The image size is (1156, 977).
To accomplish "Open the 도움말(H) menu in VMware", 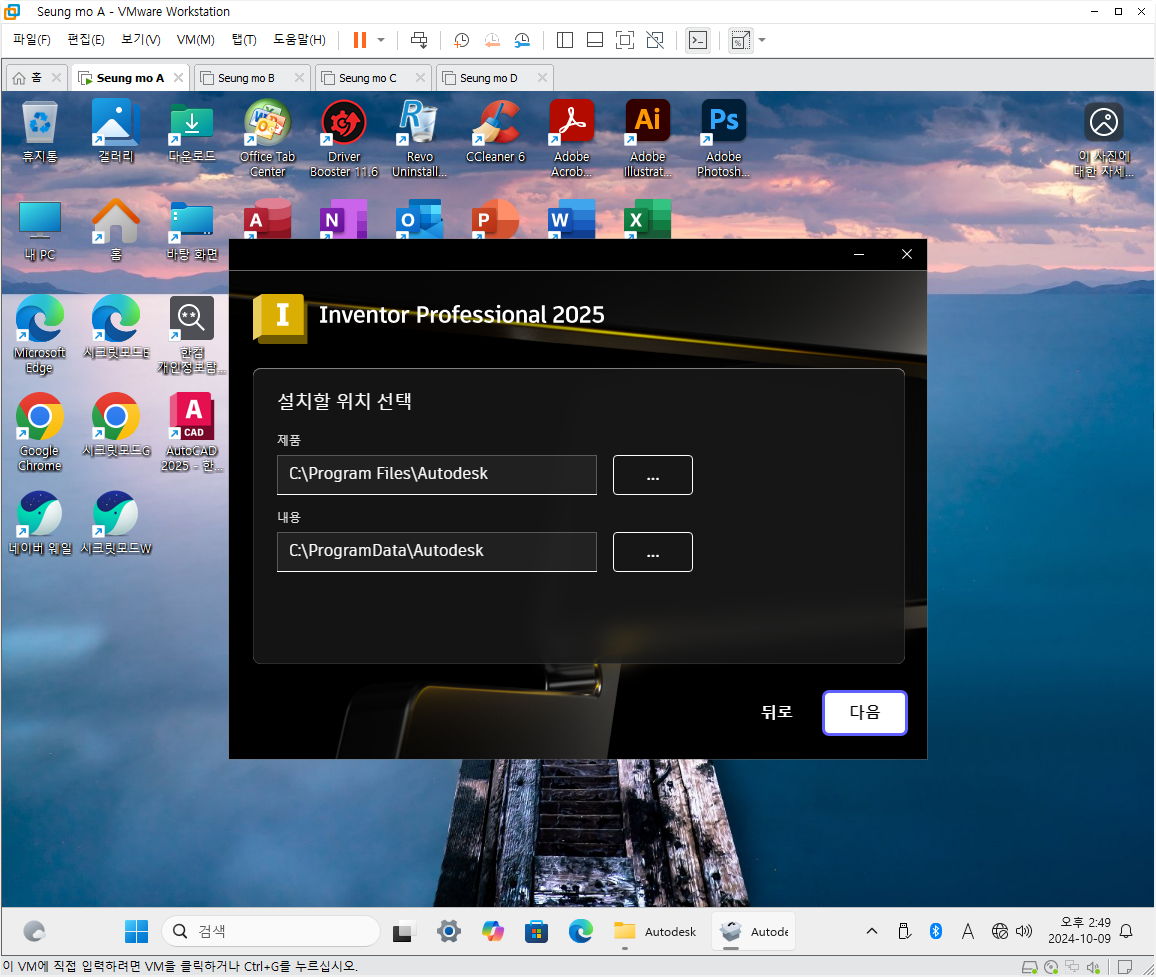I will [x=299, y=40].
